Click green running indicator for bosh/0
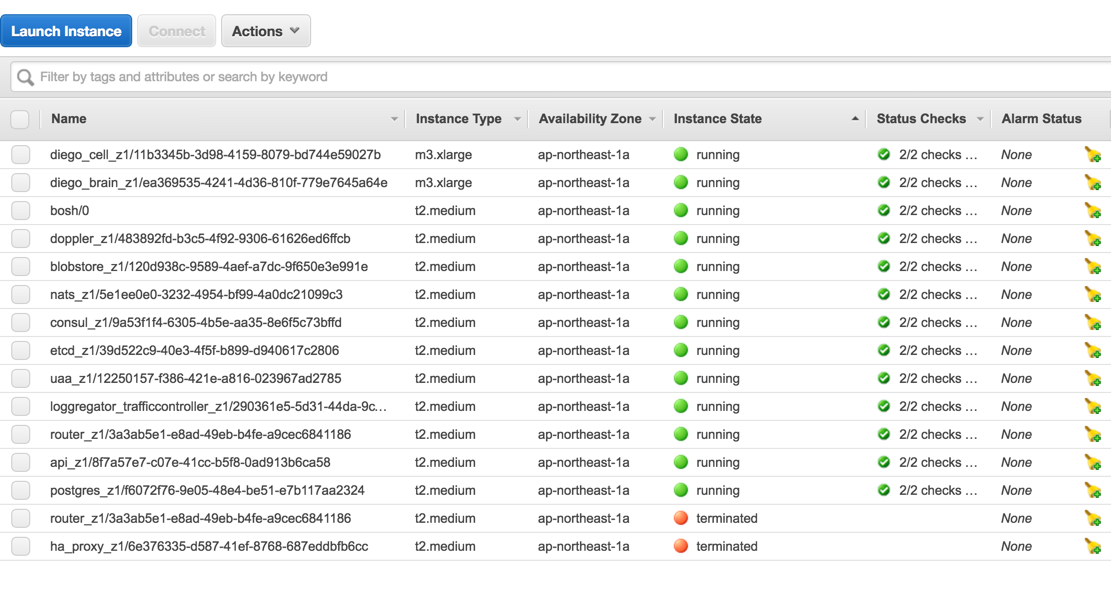 point(681,211)
